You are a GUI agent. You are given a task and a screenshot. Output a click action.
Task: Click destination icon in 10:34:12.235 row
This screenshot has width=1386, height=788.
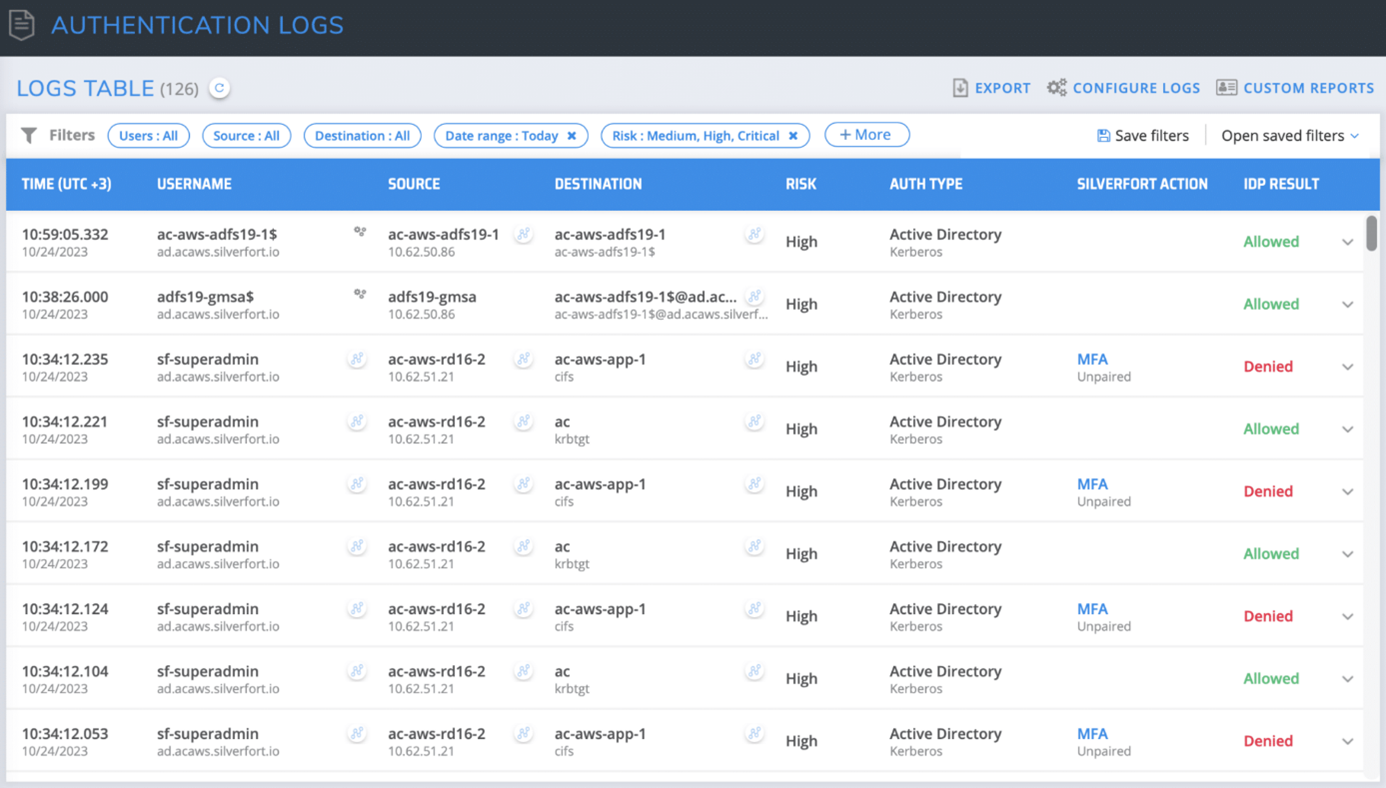click(754, 359)
